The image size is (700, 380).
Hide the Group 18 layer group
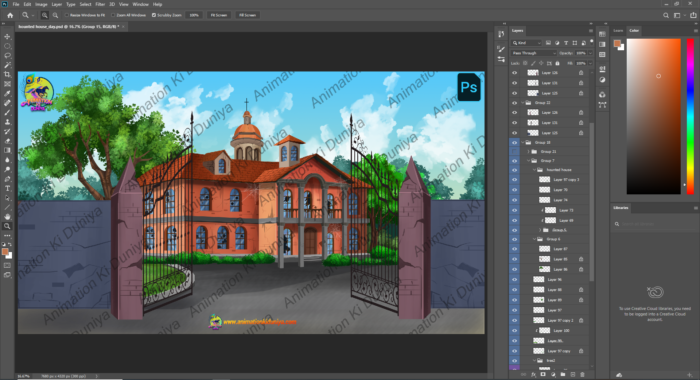[514, 142]
